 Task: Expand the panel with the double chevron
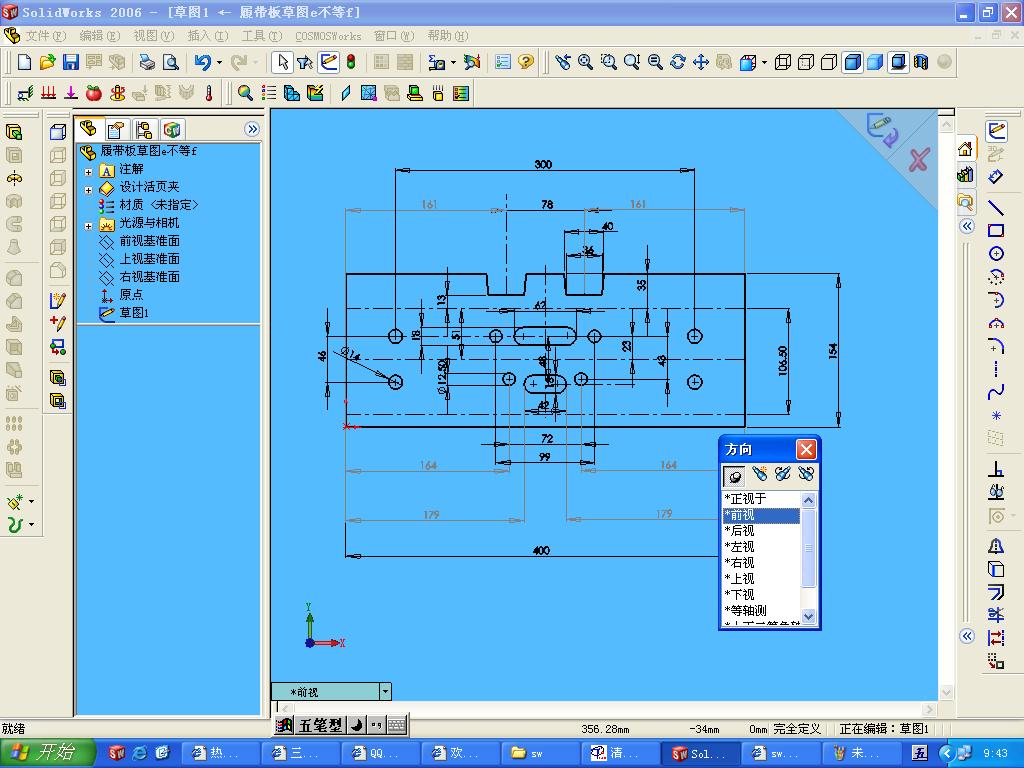[x=252, y=129]
